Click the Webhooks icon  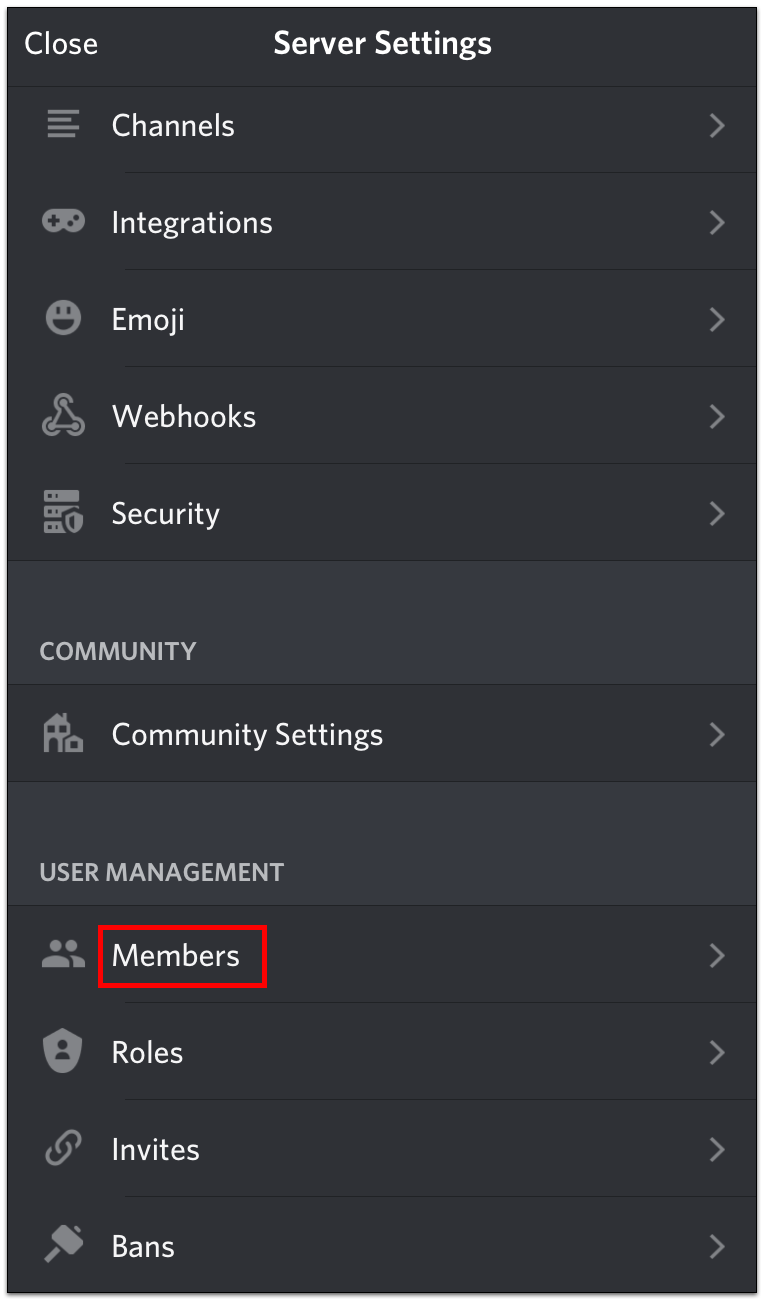click(63, 416)
